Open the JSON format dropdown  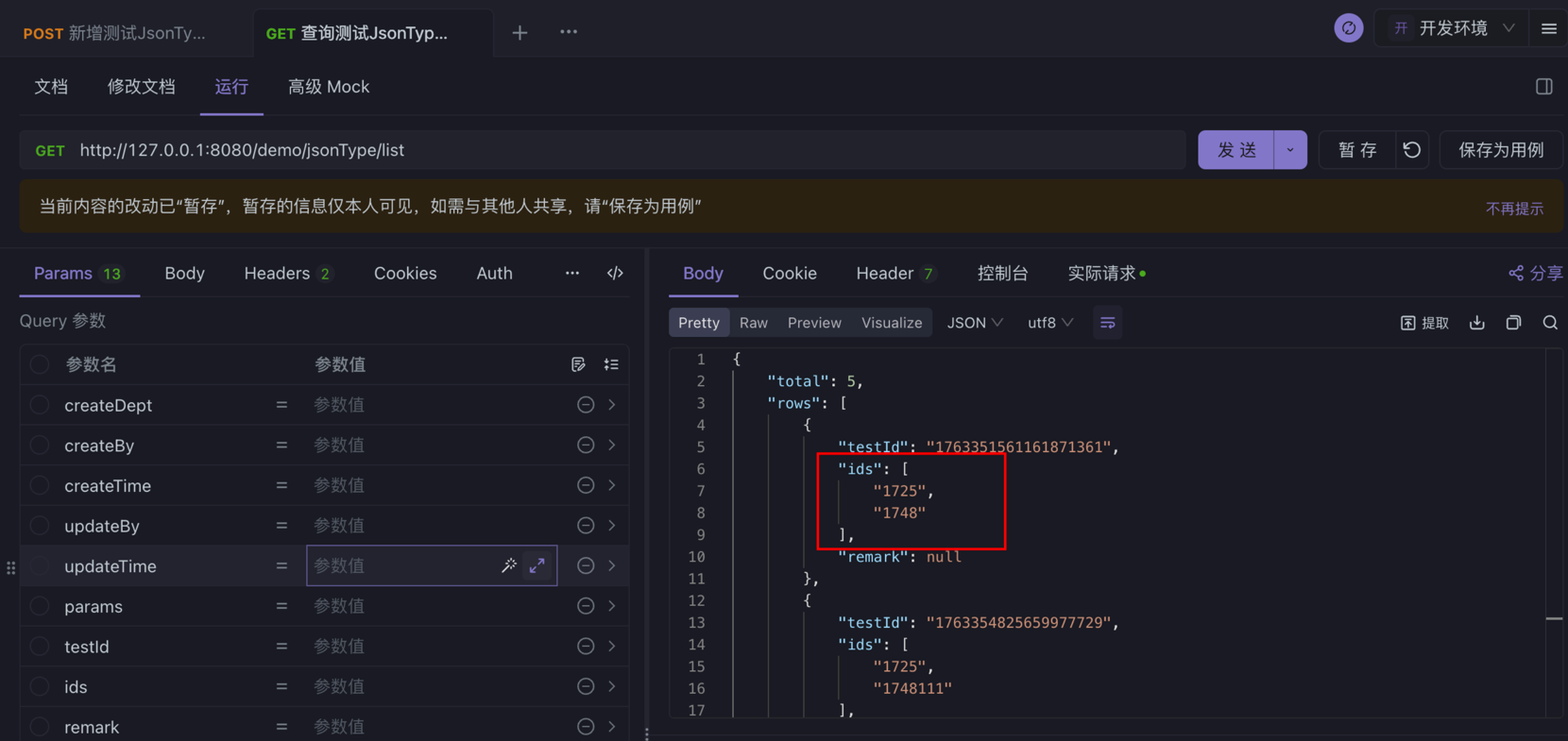974,323
